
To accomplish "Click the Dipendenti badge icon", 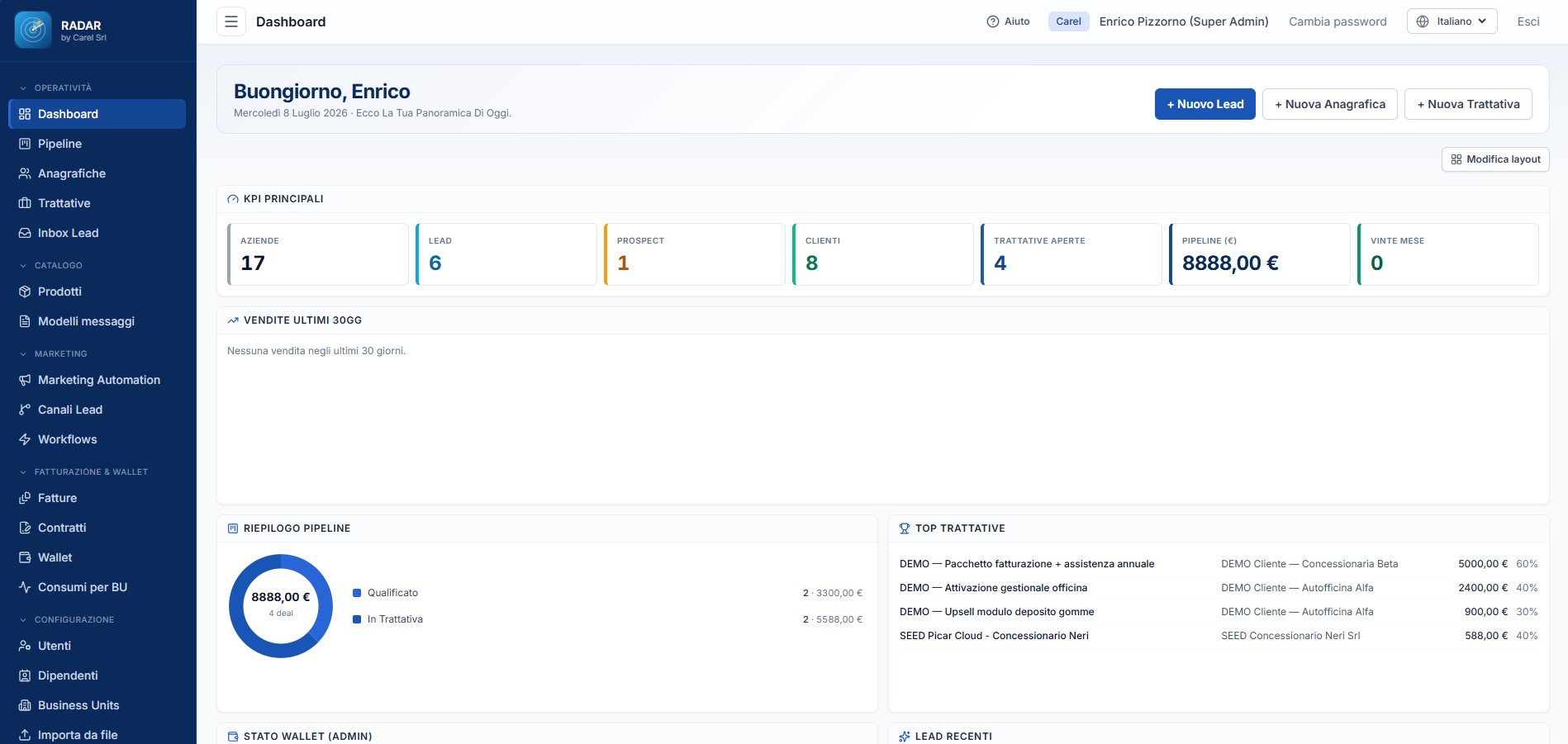I will (x=25, y=675).
